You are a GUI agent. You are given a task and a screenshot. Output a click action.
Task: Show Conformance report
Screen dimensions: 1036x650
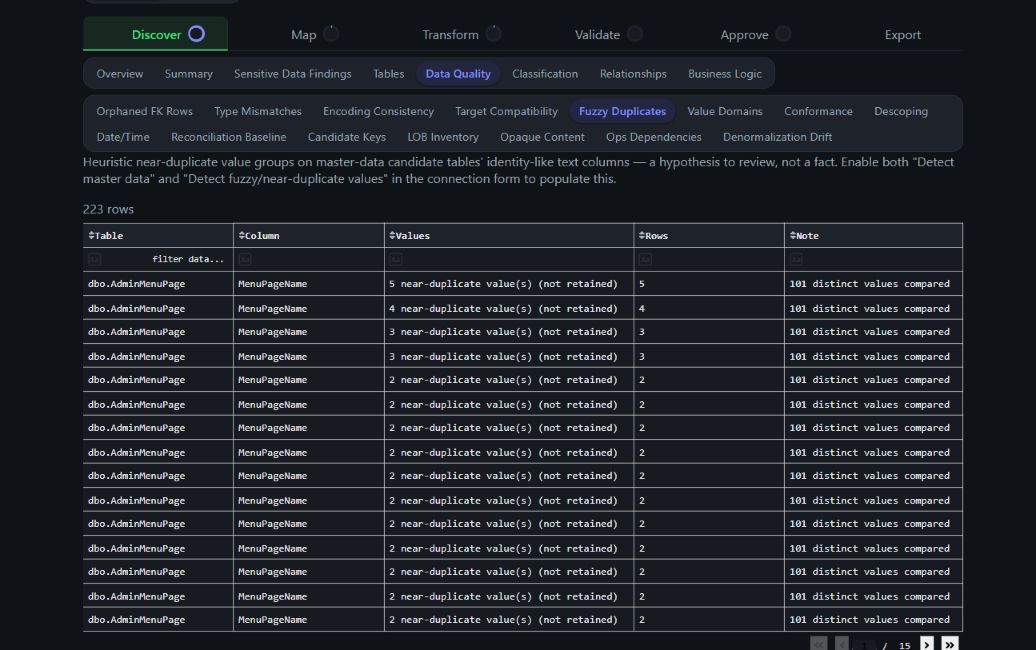tap(819, 111)
